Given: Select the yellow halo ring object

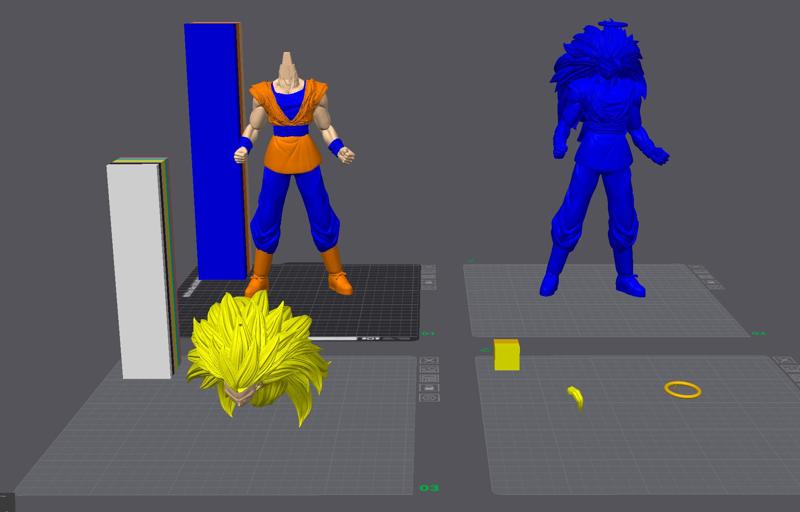Looking at the screenshot, I should pos(683,390).
